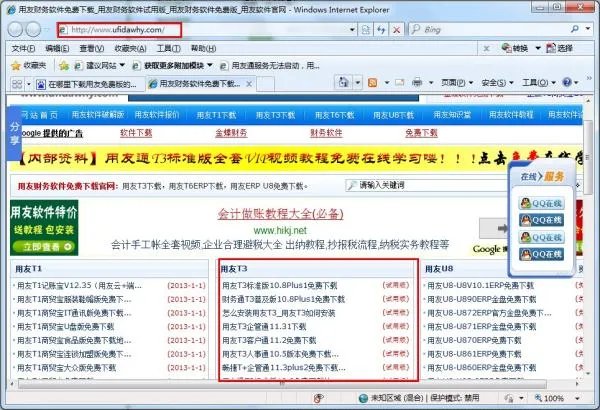Click the 选择 toolbar button

point(559,48)
